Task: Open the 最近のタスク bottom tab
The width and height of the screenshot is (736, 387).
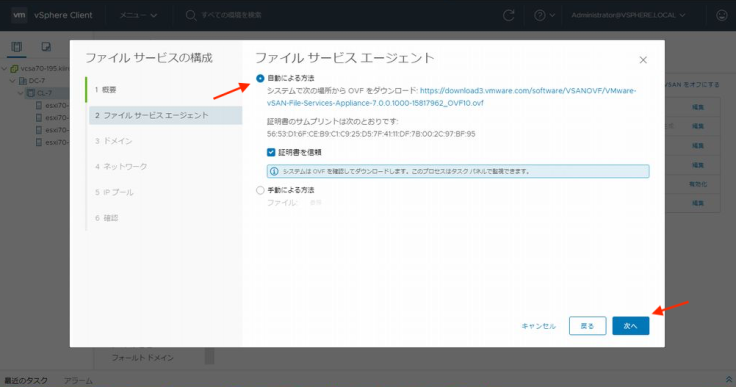Action: pos(26,380)
